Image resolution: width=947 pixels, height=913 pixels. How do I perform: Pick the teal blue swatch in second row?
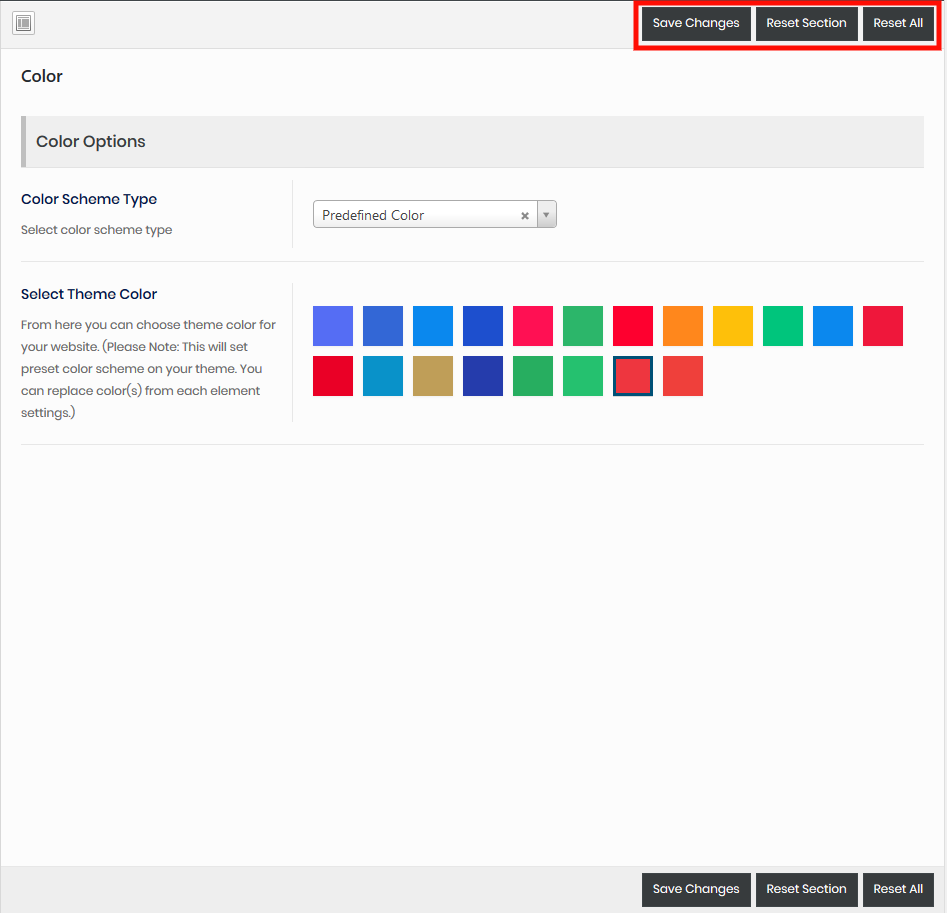click(383, 376)
